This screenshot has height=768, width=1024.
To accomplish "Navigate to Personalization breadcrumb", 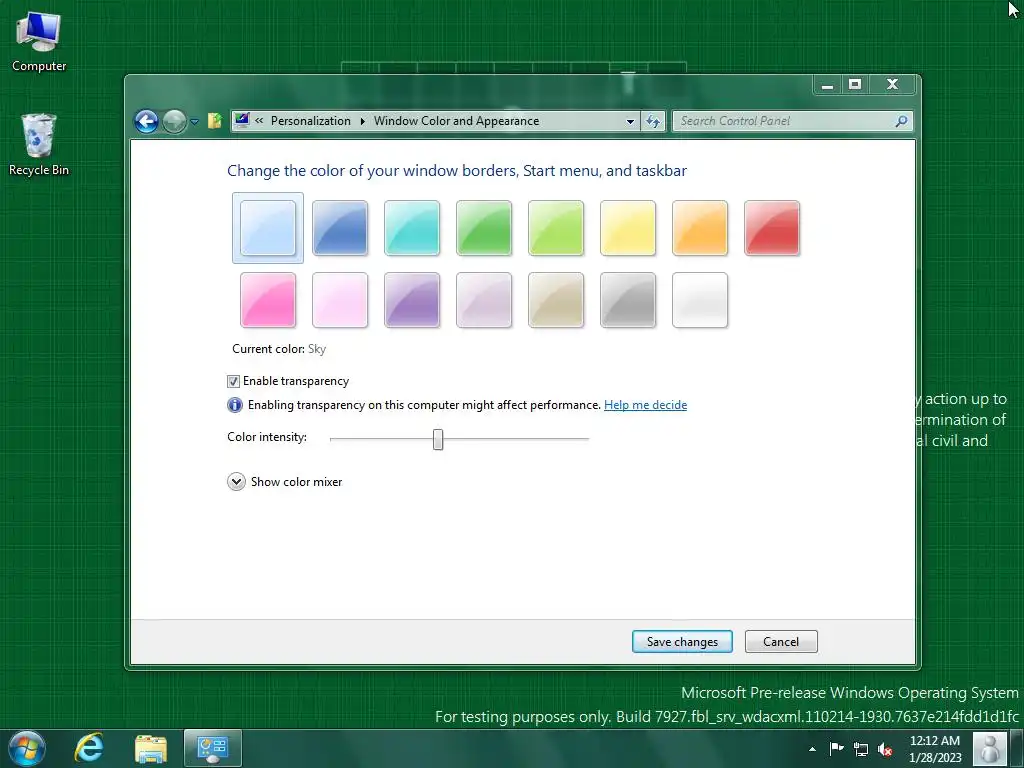I will (311, 121).
